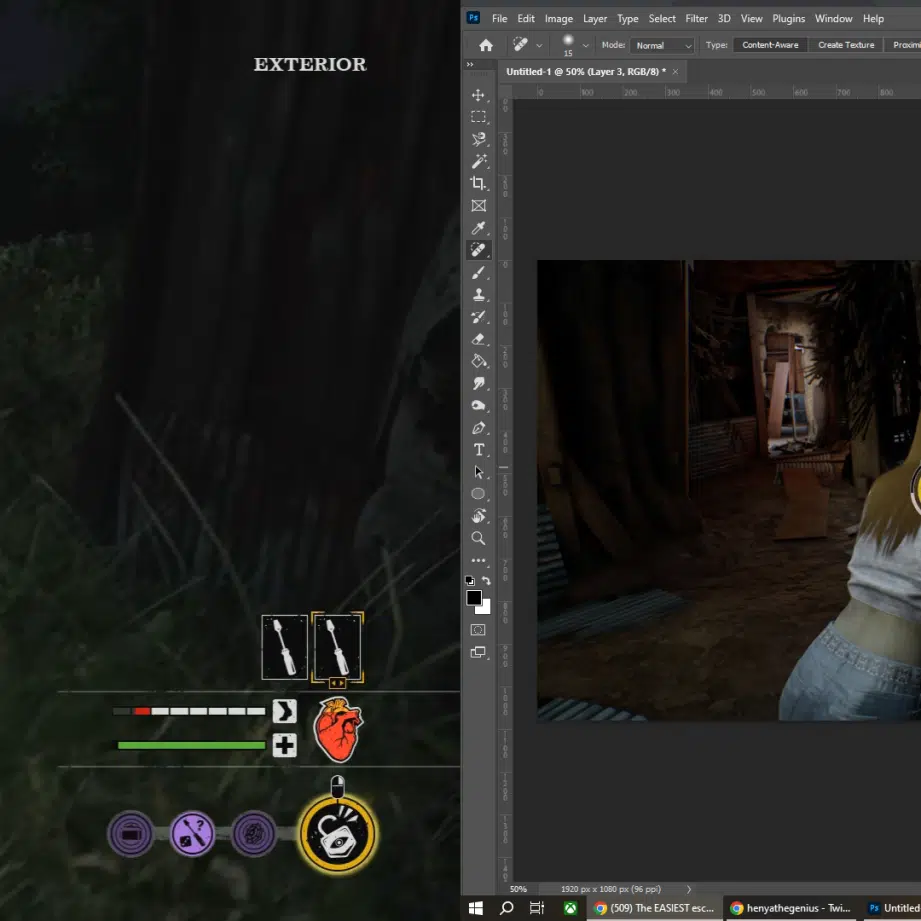Toggle Quick Mask mode
The height and width of the screenshot is (921, 921).
[478, 630]
